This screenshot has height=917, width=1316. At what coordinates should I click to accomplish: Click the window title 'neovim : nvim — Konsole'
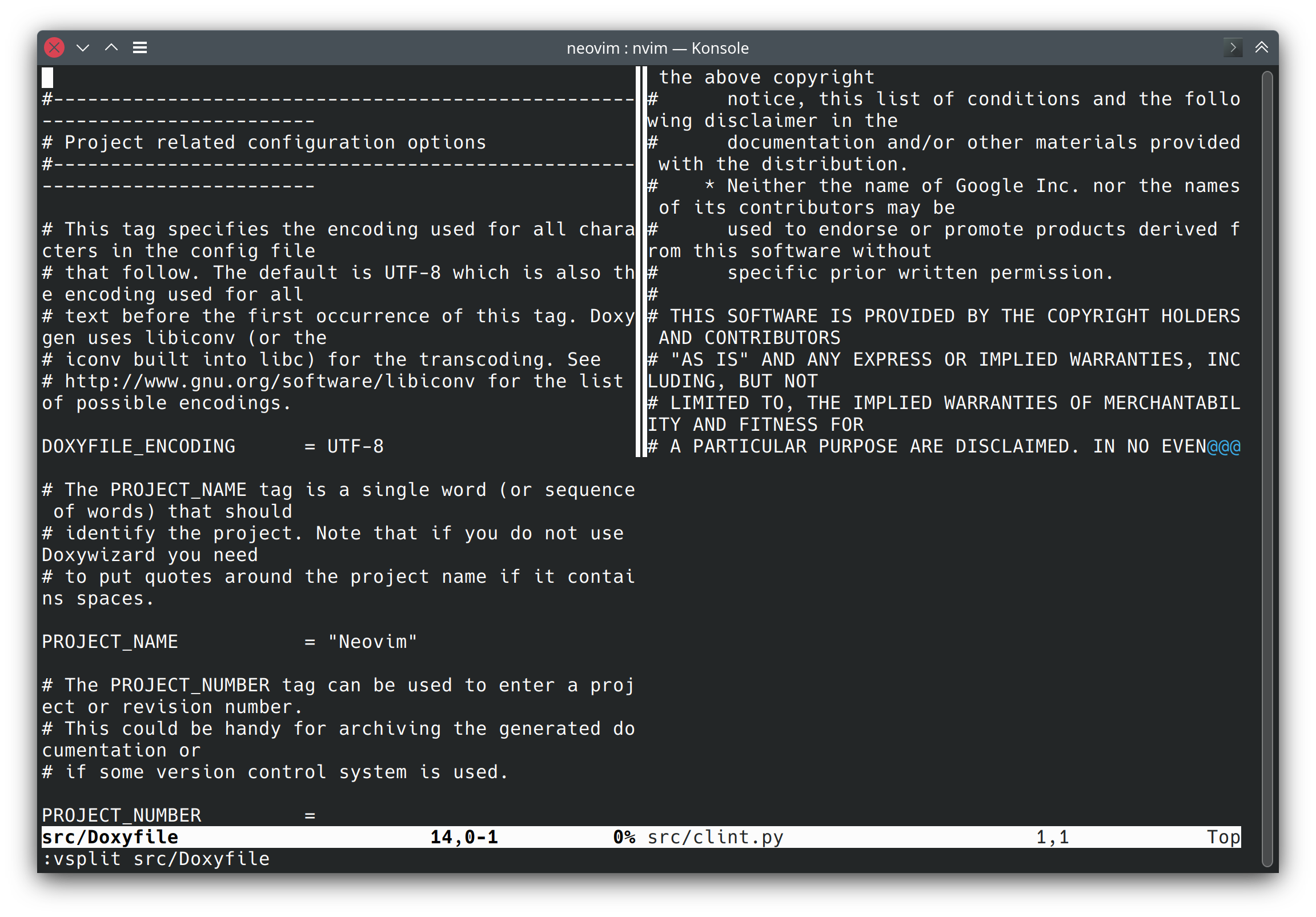click(x=657, y=48)
